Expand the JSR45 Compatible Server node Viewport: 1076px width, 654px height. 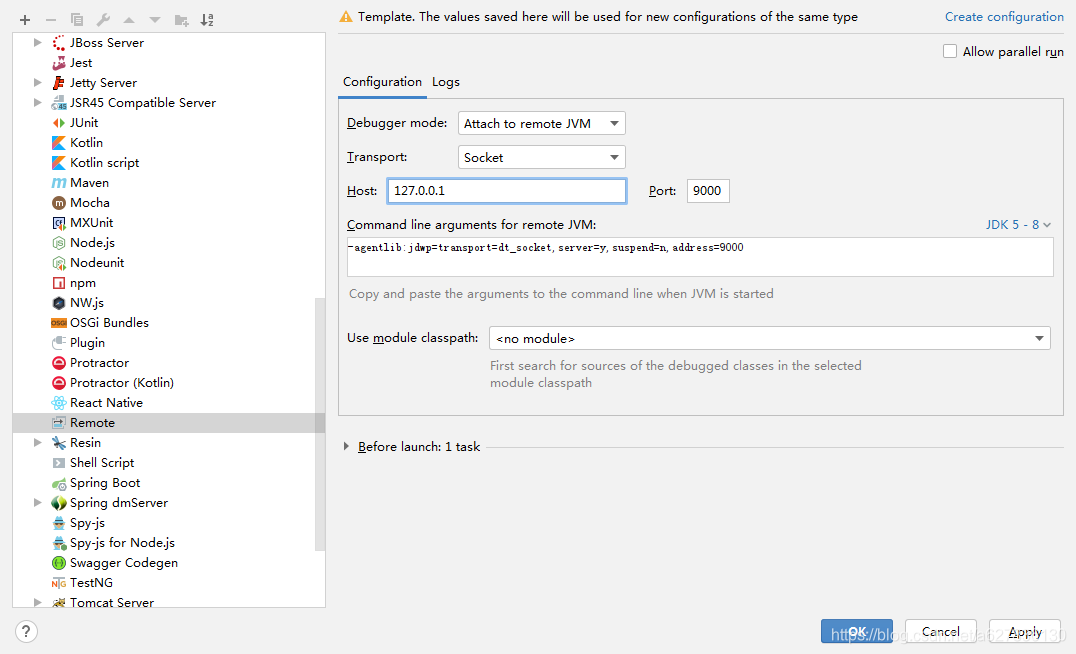[x=38, y=102]
